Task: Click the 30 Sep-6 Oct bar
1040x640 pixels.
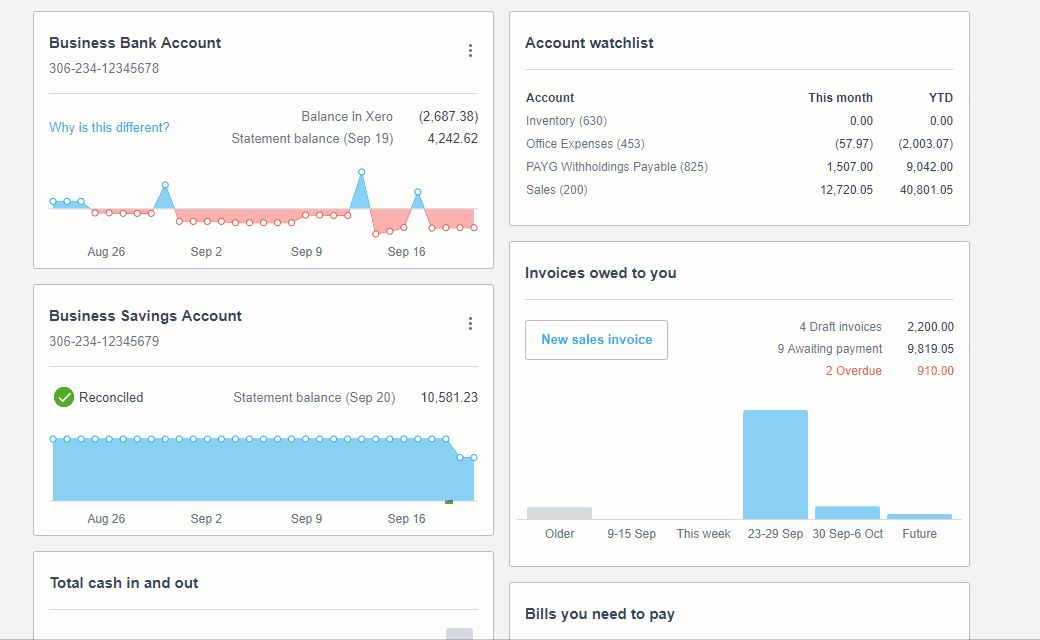Action: pos(847,512)
